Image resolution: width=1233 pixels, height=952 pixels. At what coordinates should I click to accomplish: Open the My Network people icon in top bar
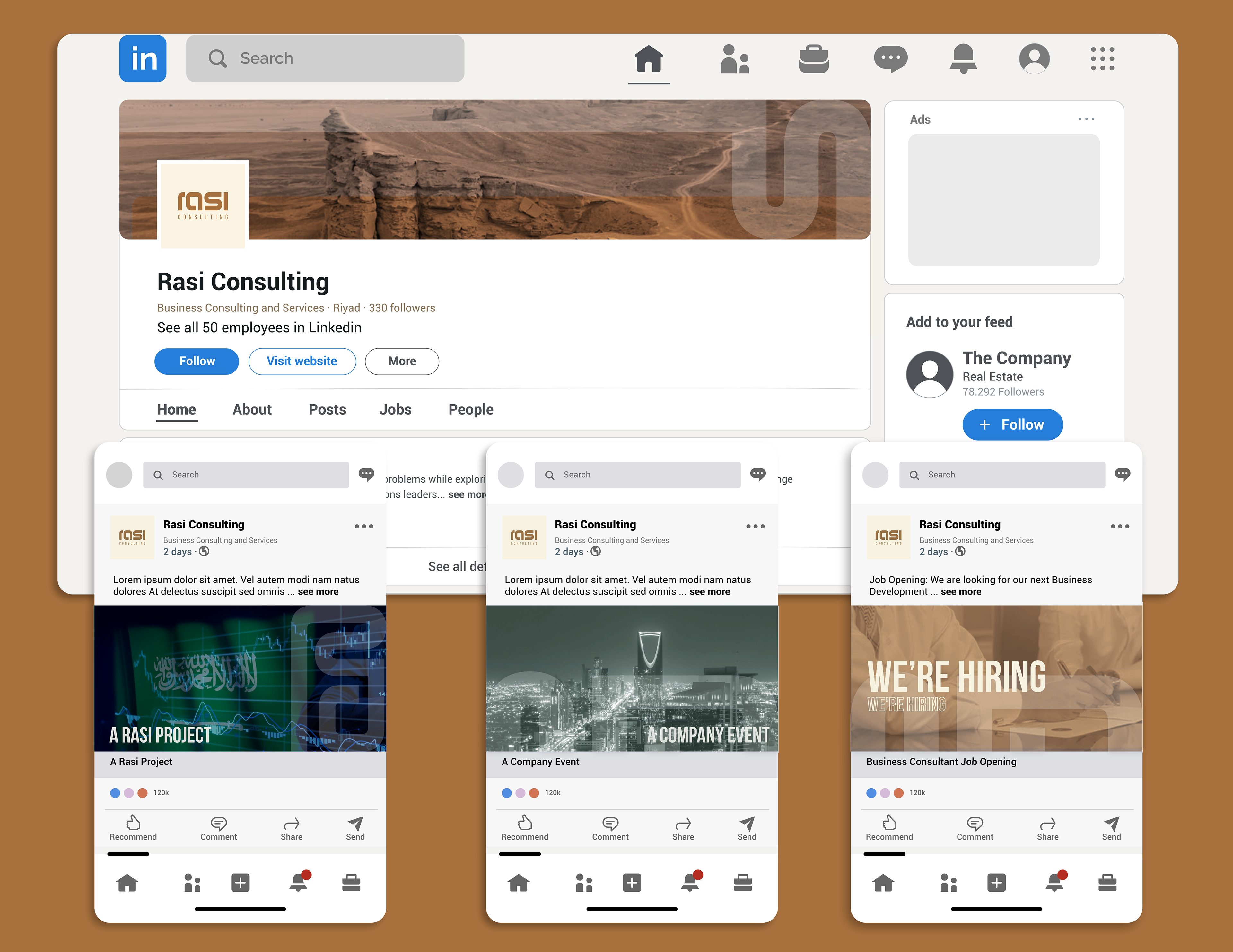coord(734,59)
